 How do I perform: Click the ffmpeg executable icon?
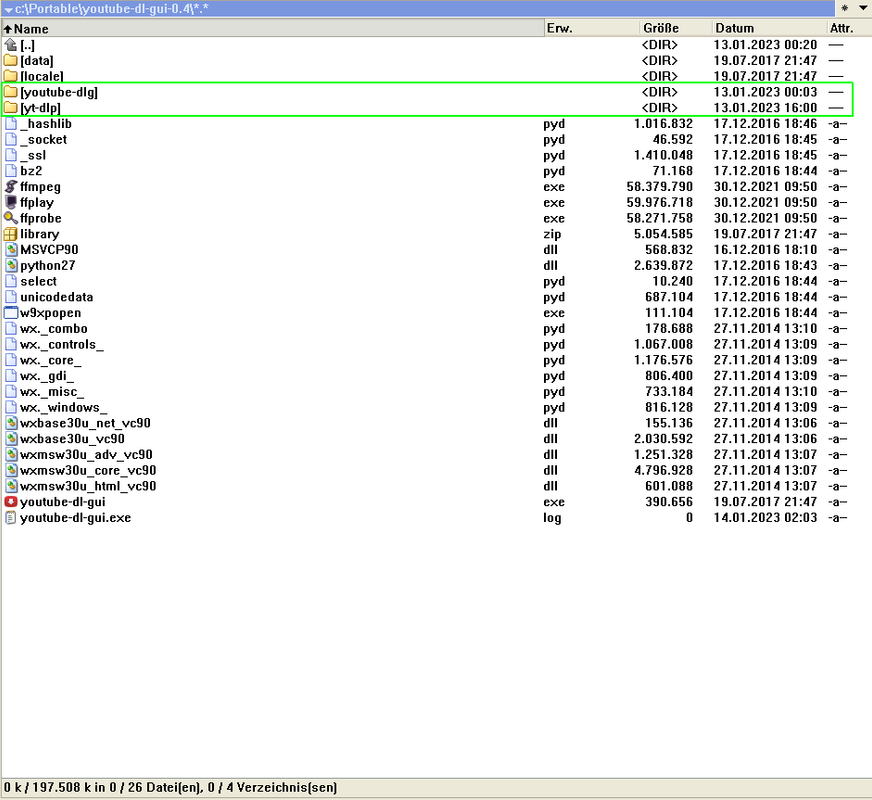(x=11, y=186)
